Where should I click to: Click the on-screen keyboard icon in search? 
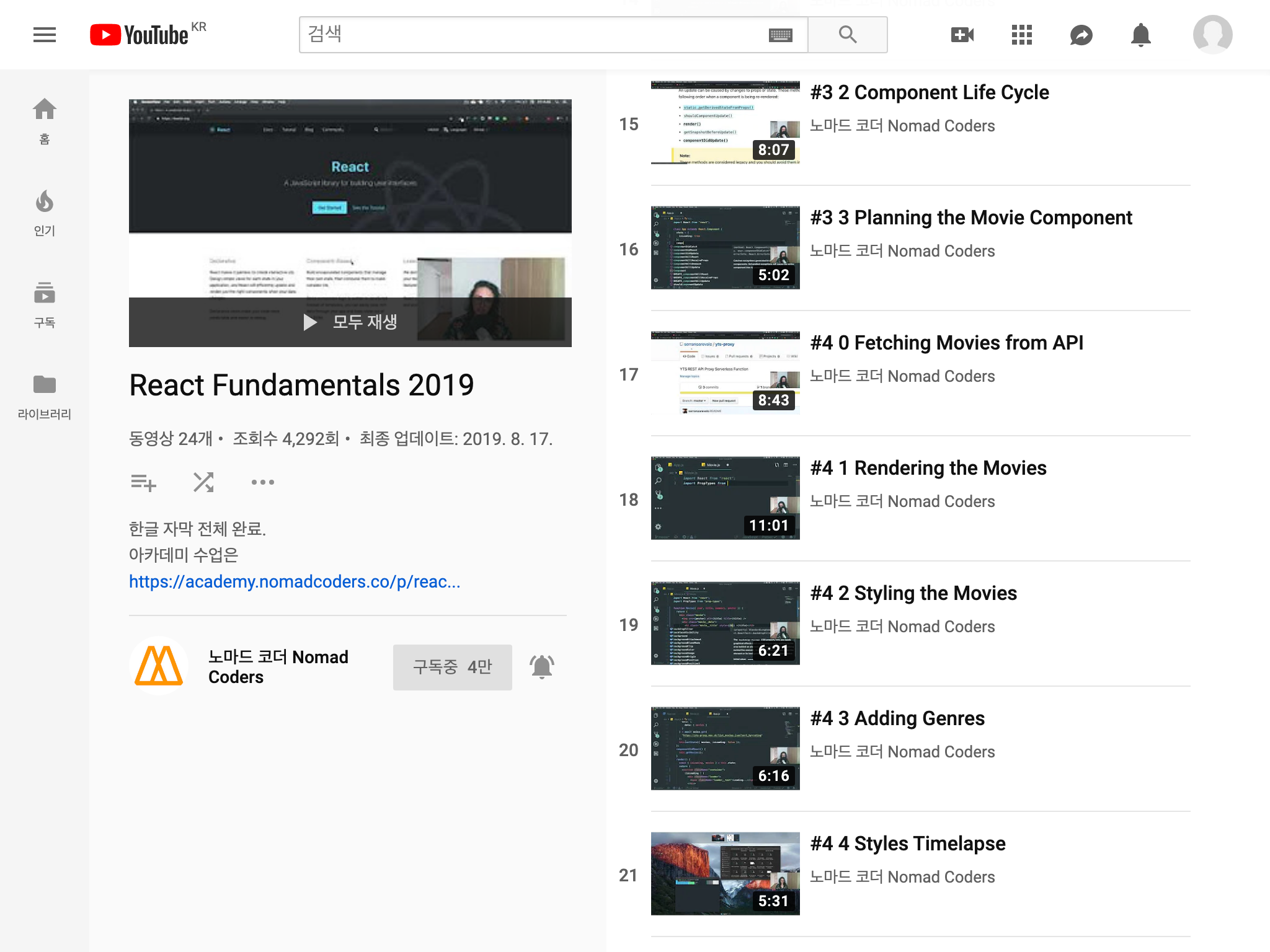pos(780,35)
